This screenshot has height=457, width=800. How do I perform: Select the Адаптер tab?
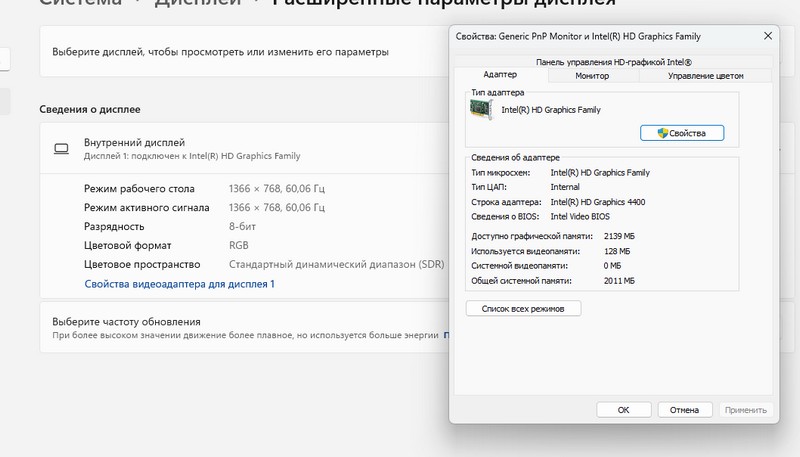(x=500, y=76)
